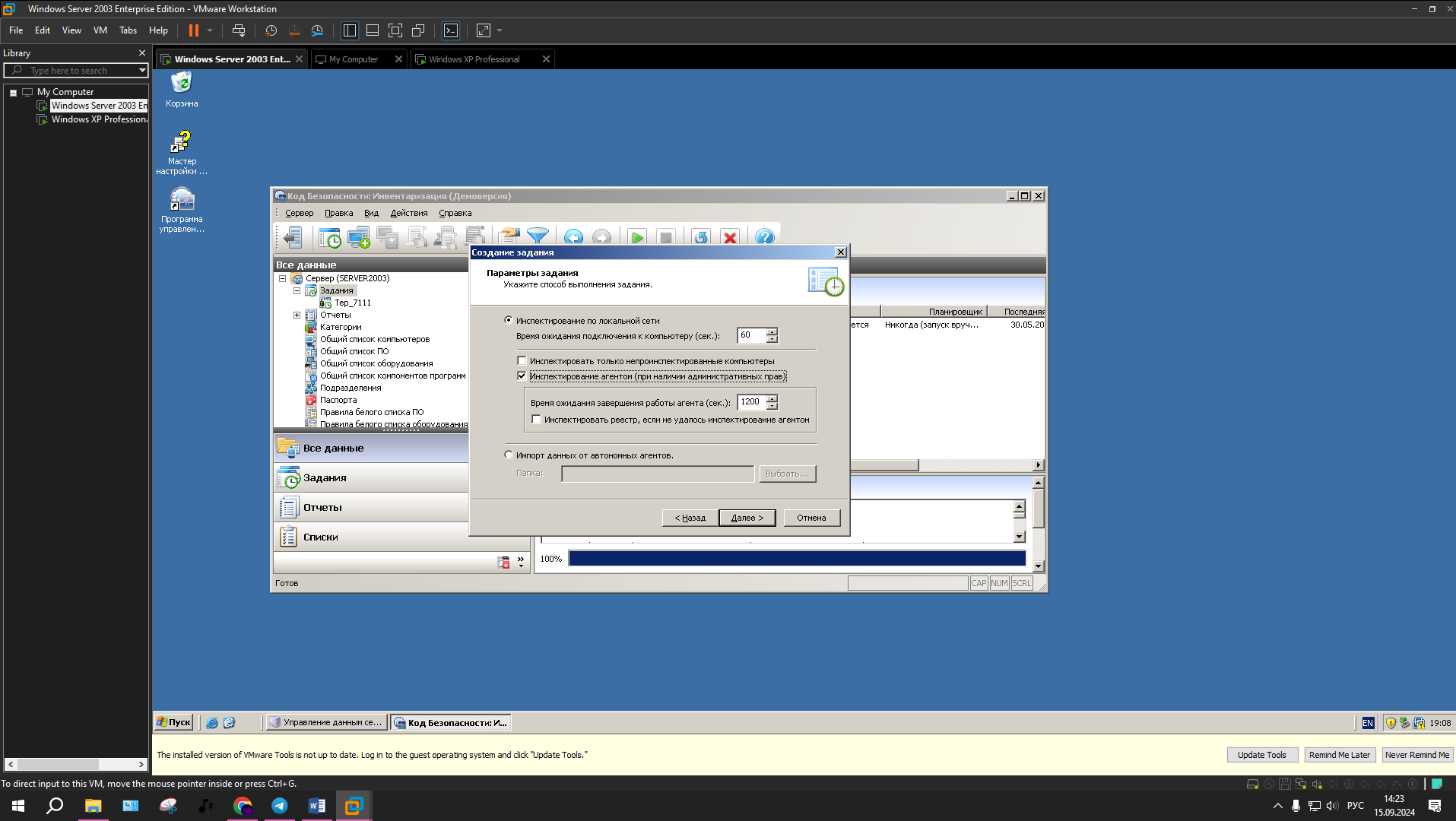Enter VMware full screen mode icon
The image size is (1456, 821).
coord(395,30)
